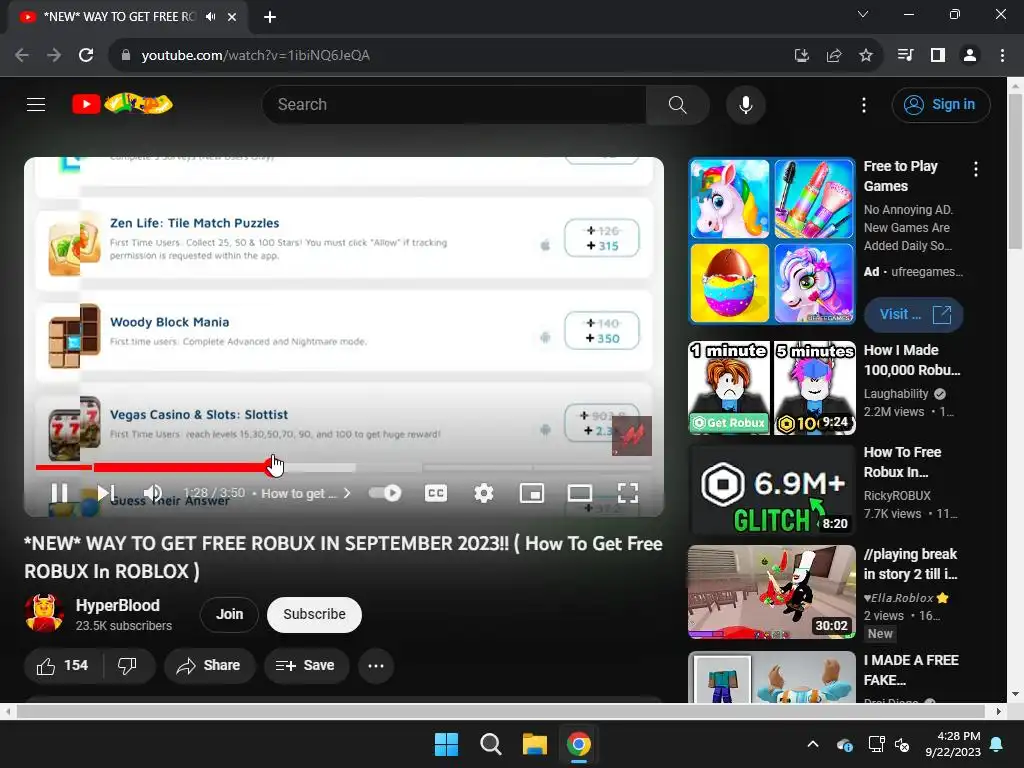Open 'How To Free Robux' glitch video thumbnail

point(771,490)
